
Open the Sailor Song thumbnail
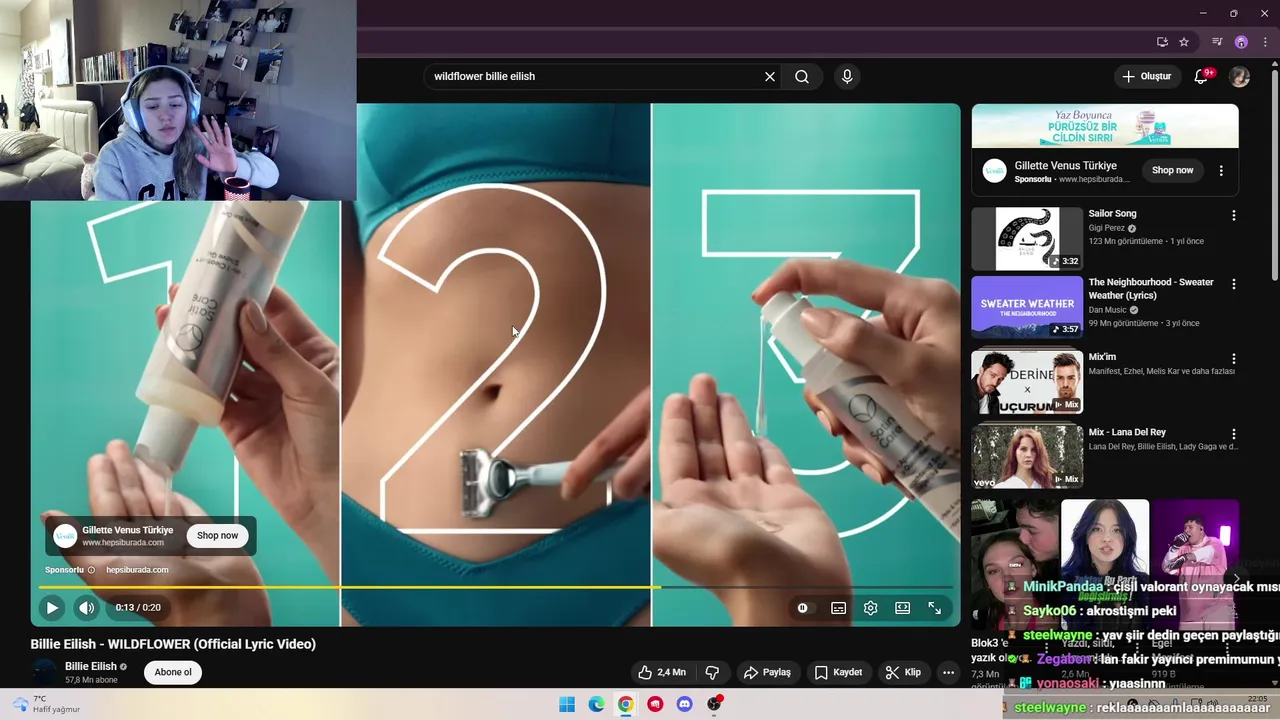(x=1027, y=238)
